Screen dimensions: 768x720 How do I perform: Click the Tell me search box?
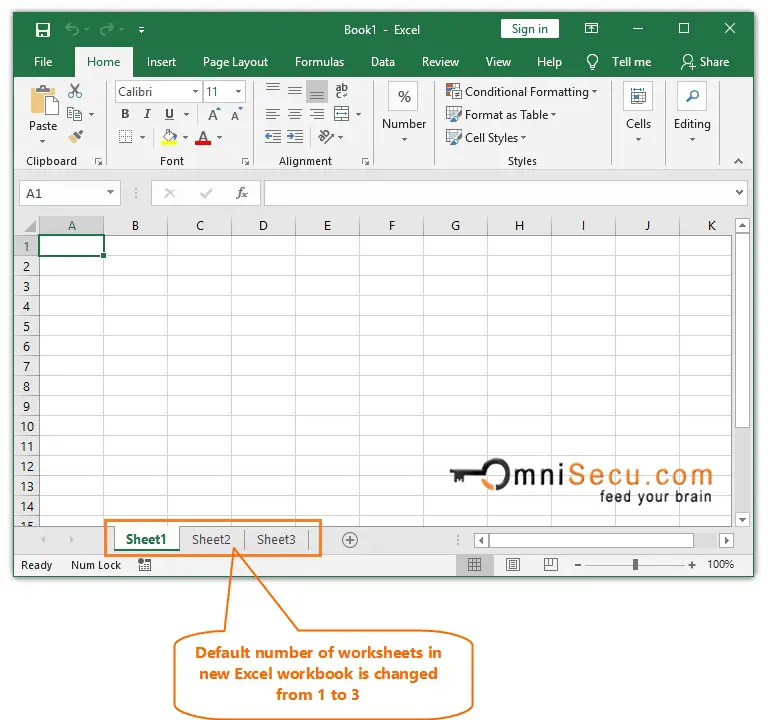[620, 62]
